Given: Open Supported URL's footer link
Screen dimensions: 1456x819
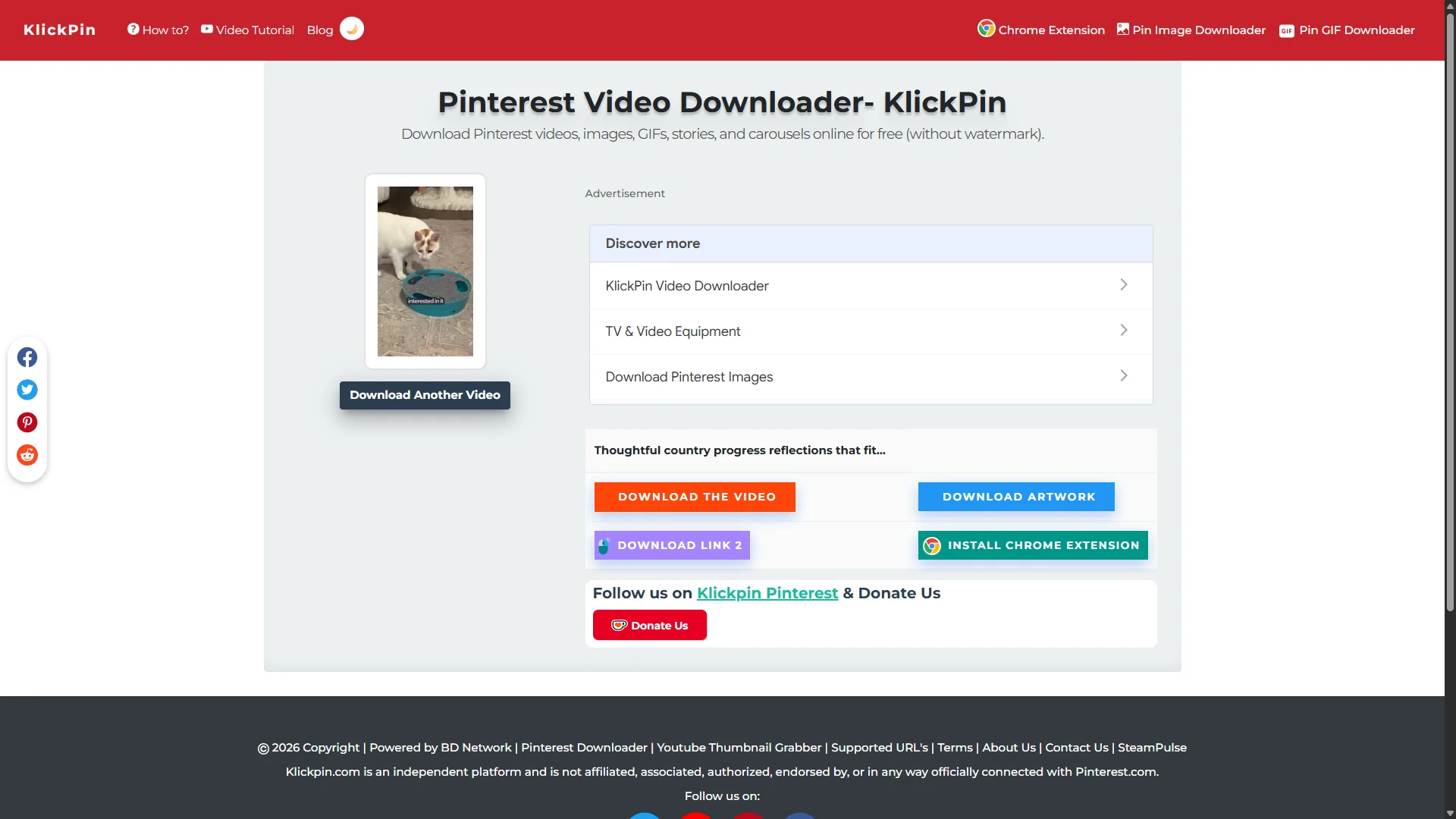Looking at the screenshot, I should click(x=880, y=748).
